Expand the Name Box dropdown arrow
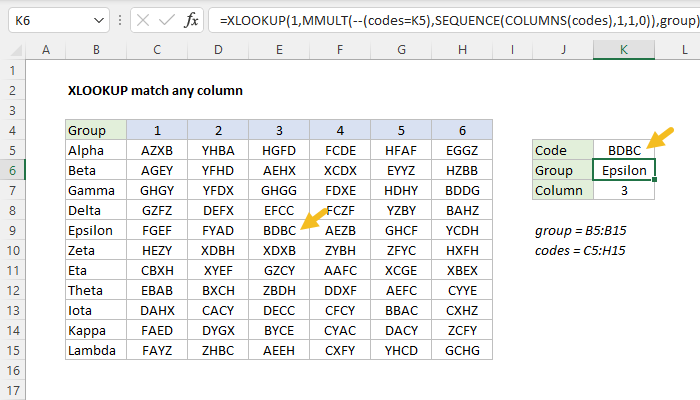This screenshot has height=400, width=700. point(99,21)
